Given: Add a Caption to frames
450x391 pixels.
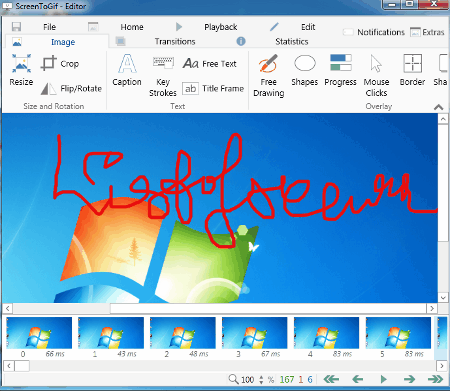Looking at the screenshot, I should pyautogui.click(x=127, y=70).
